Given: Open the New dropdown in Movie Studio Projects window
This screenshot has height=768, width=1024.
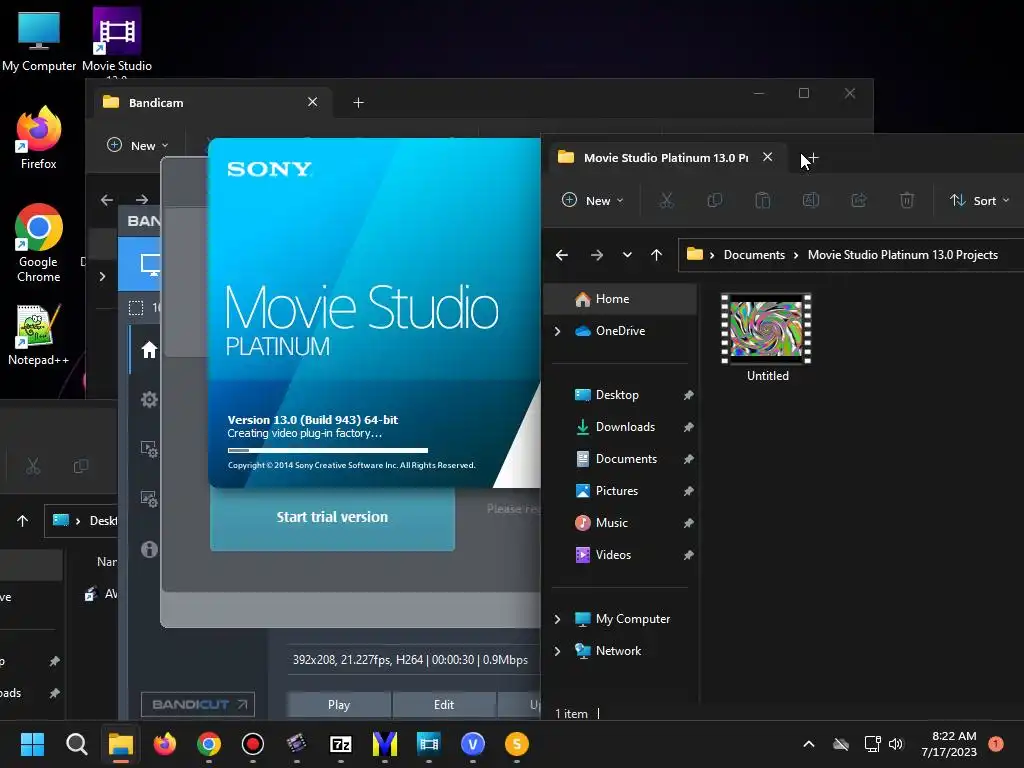Looking at the screenshot, I should [x=592, y=200].
